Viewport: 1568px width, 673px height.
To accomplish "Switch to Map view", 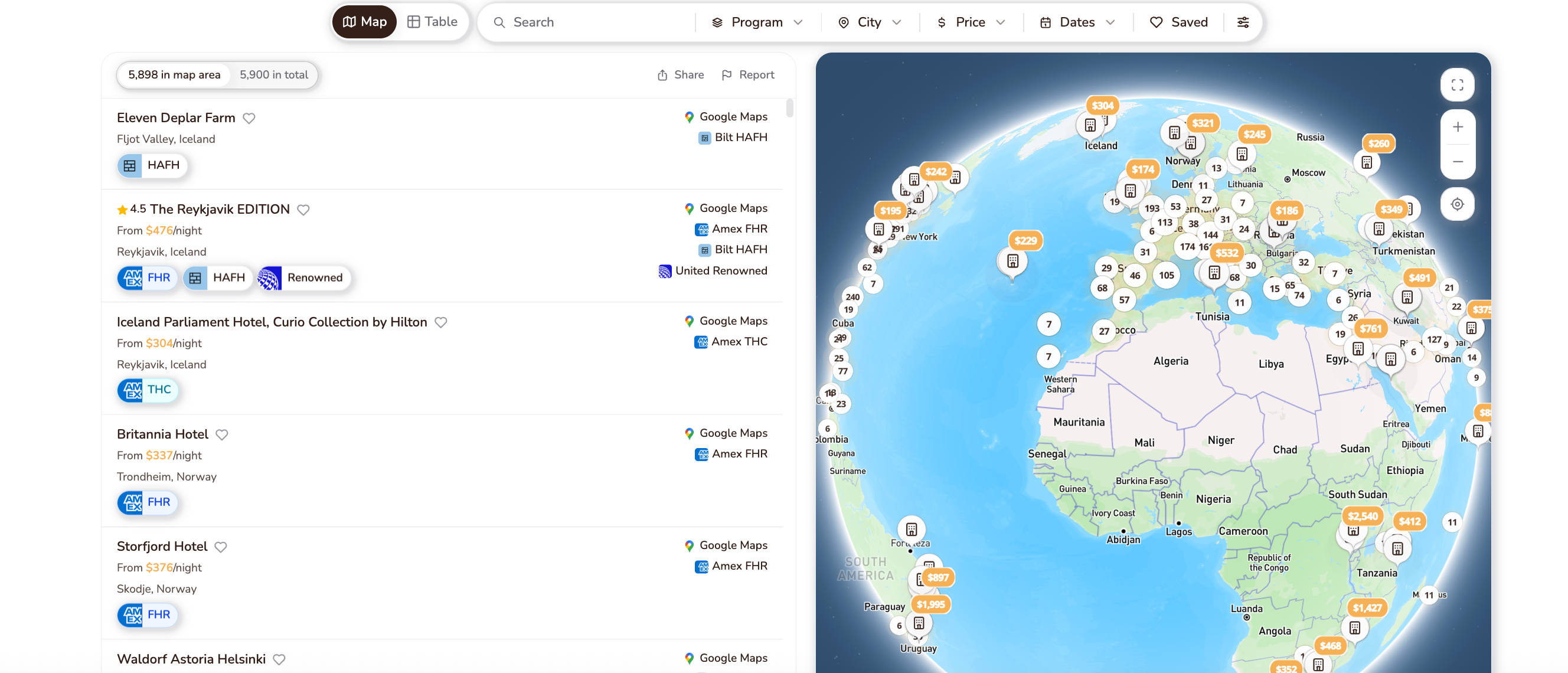I will (364, 22).
